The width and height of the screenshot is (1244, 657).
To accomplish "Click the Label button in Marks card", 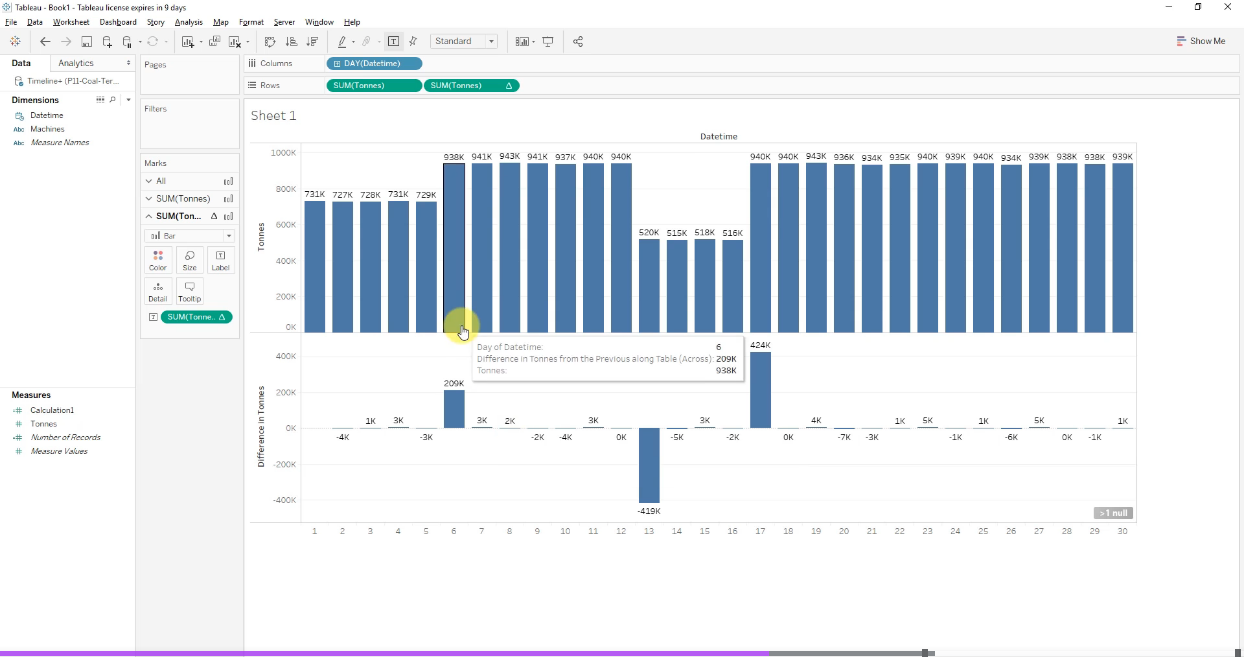I will click(220, 261).
